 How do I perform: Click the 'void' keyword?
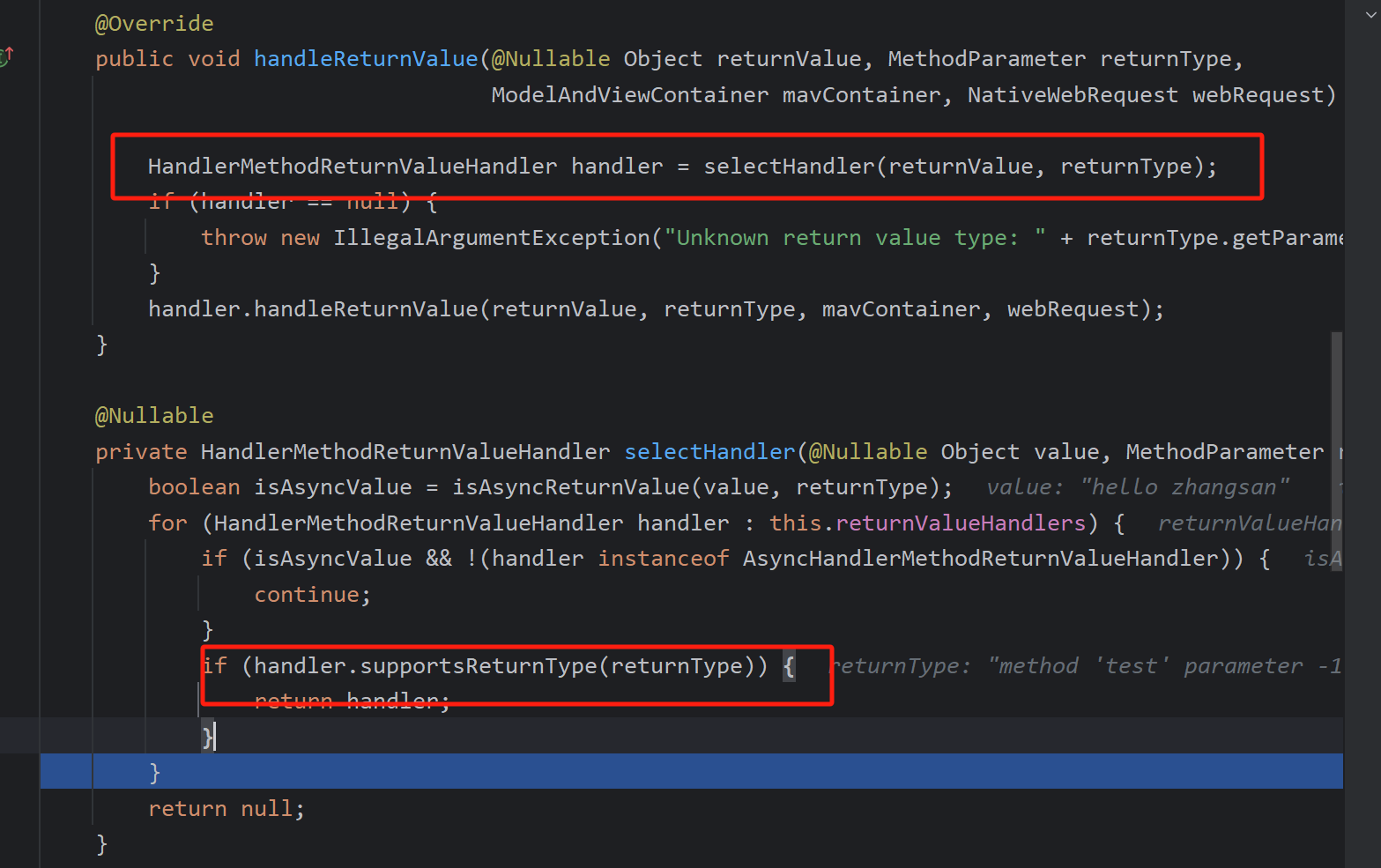pos(214,59)
